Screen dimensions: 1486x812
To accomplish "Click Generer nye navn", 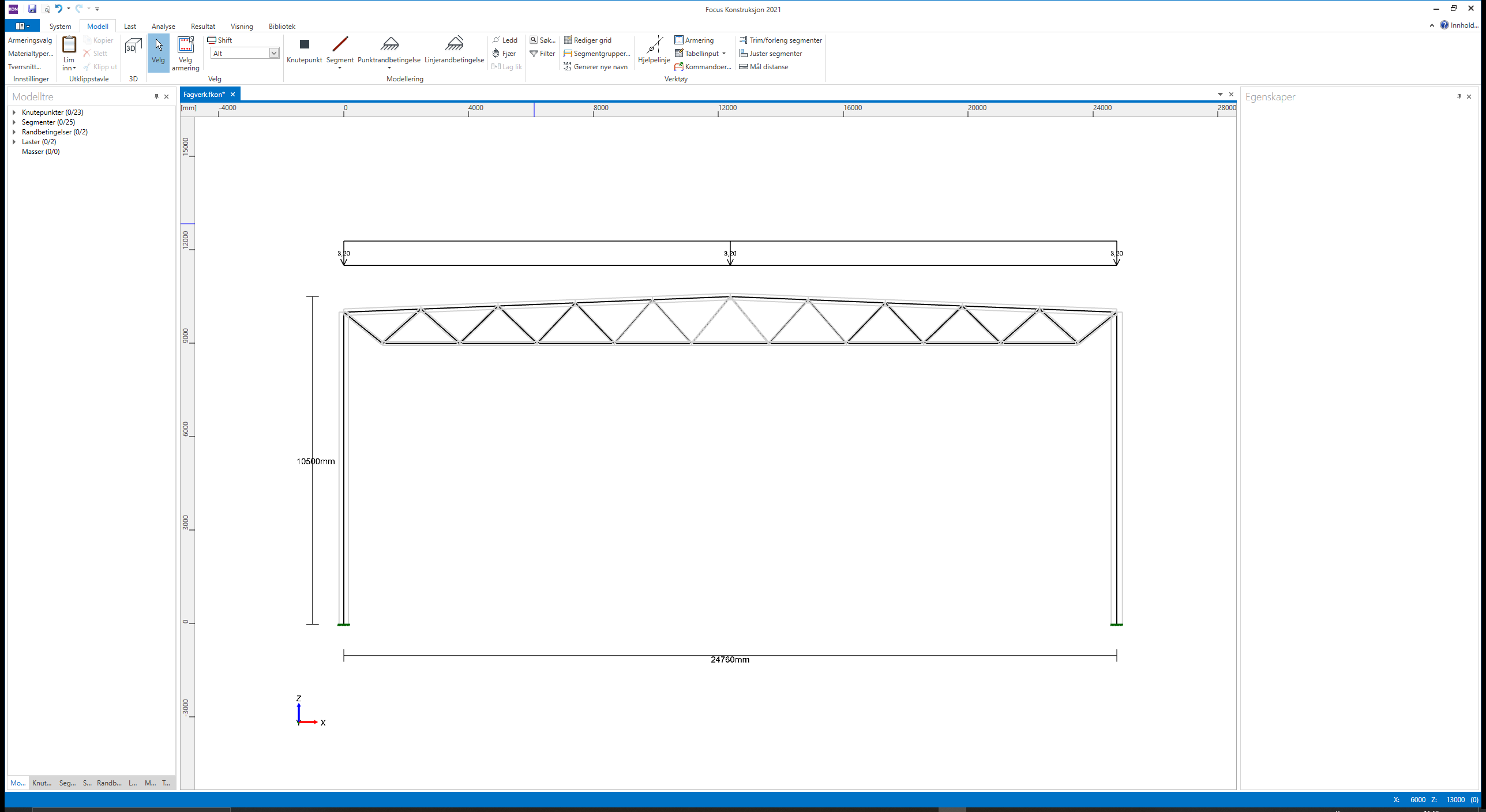I will [595, 67].
